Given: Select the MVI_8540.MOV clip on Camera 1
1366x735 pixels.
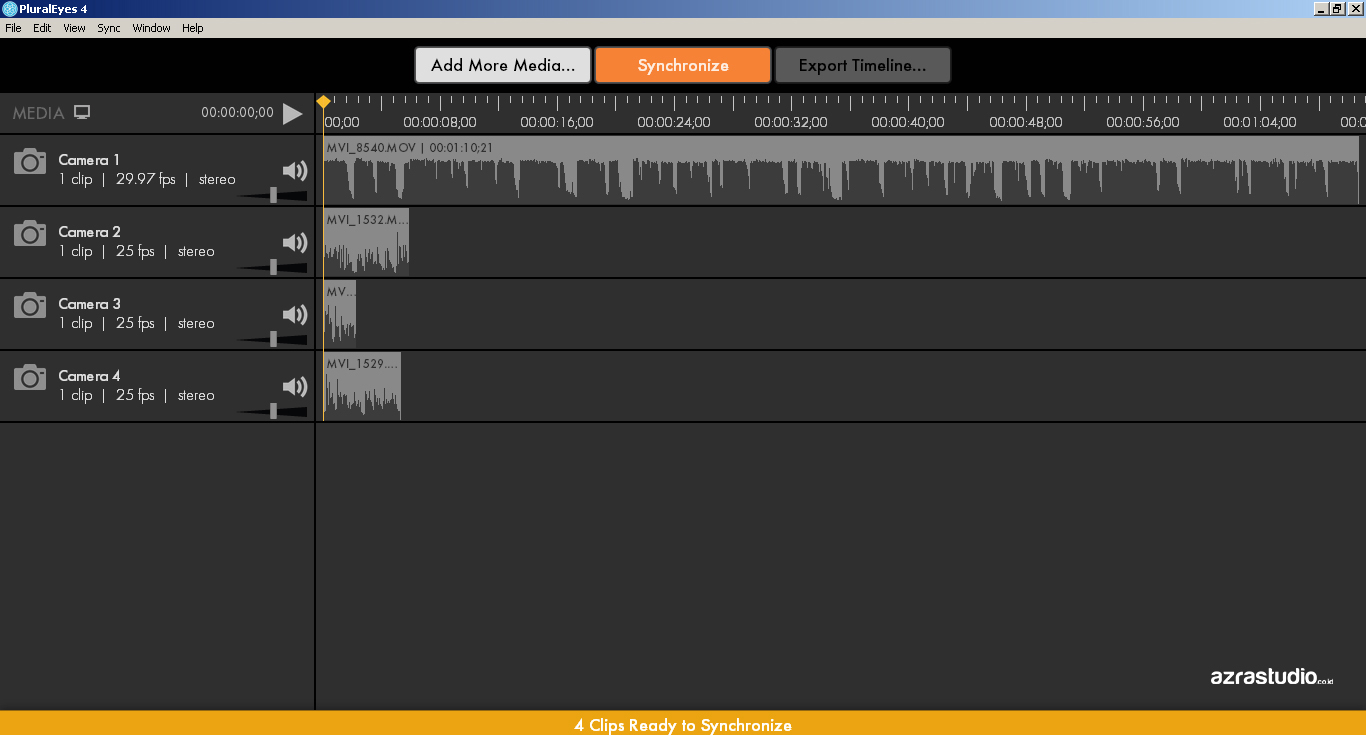Looking at the screenshot, I should click(x=841, y=170).
